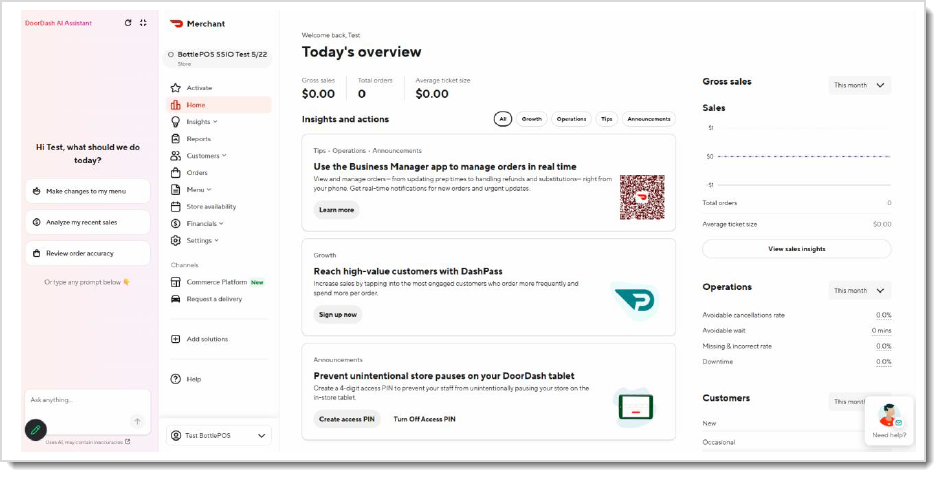Click the Menu page icon
Screen dimensions: 941x477
click(175, 190)
